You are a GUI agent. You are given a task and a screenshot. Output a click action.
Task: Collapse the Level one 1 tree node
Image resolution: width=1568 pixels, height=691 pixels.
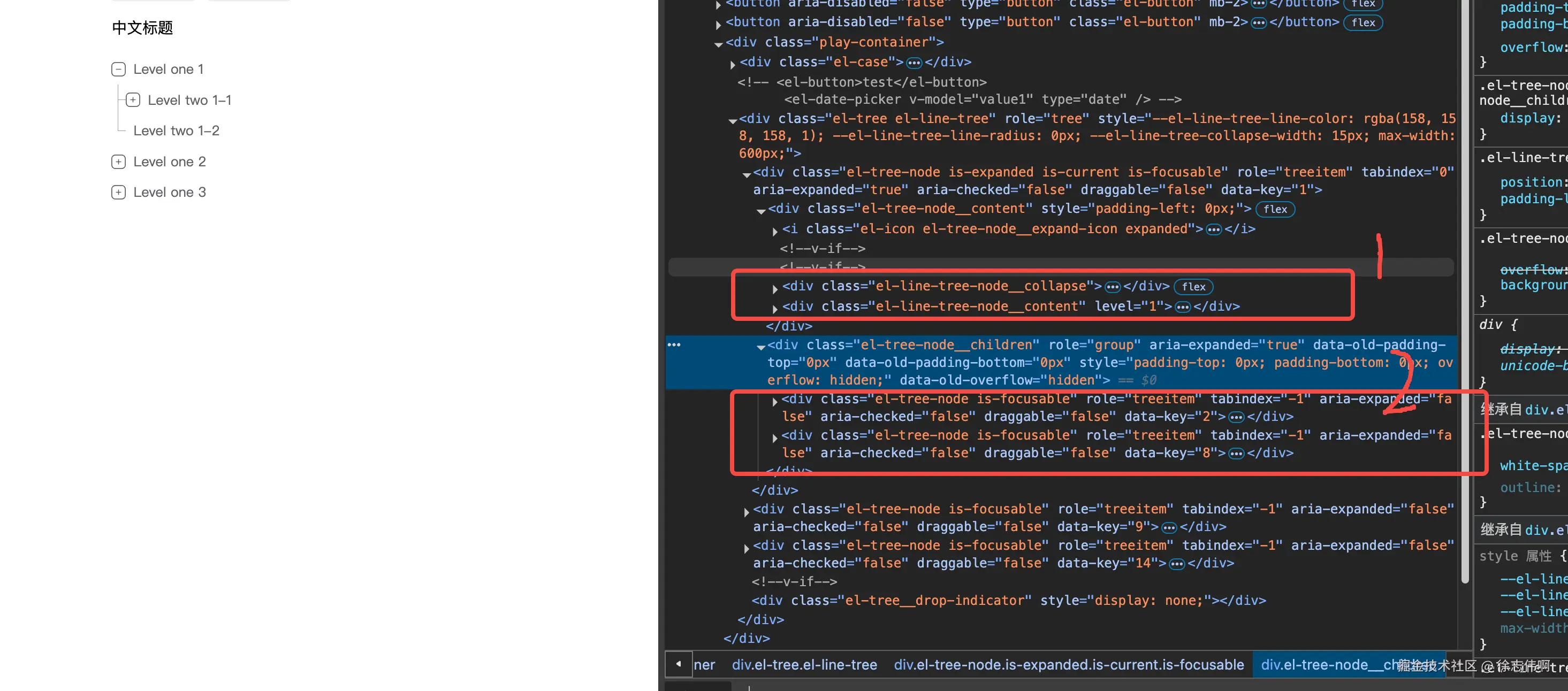pos(119,70)
